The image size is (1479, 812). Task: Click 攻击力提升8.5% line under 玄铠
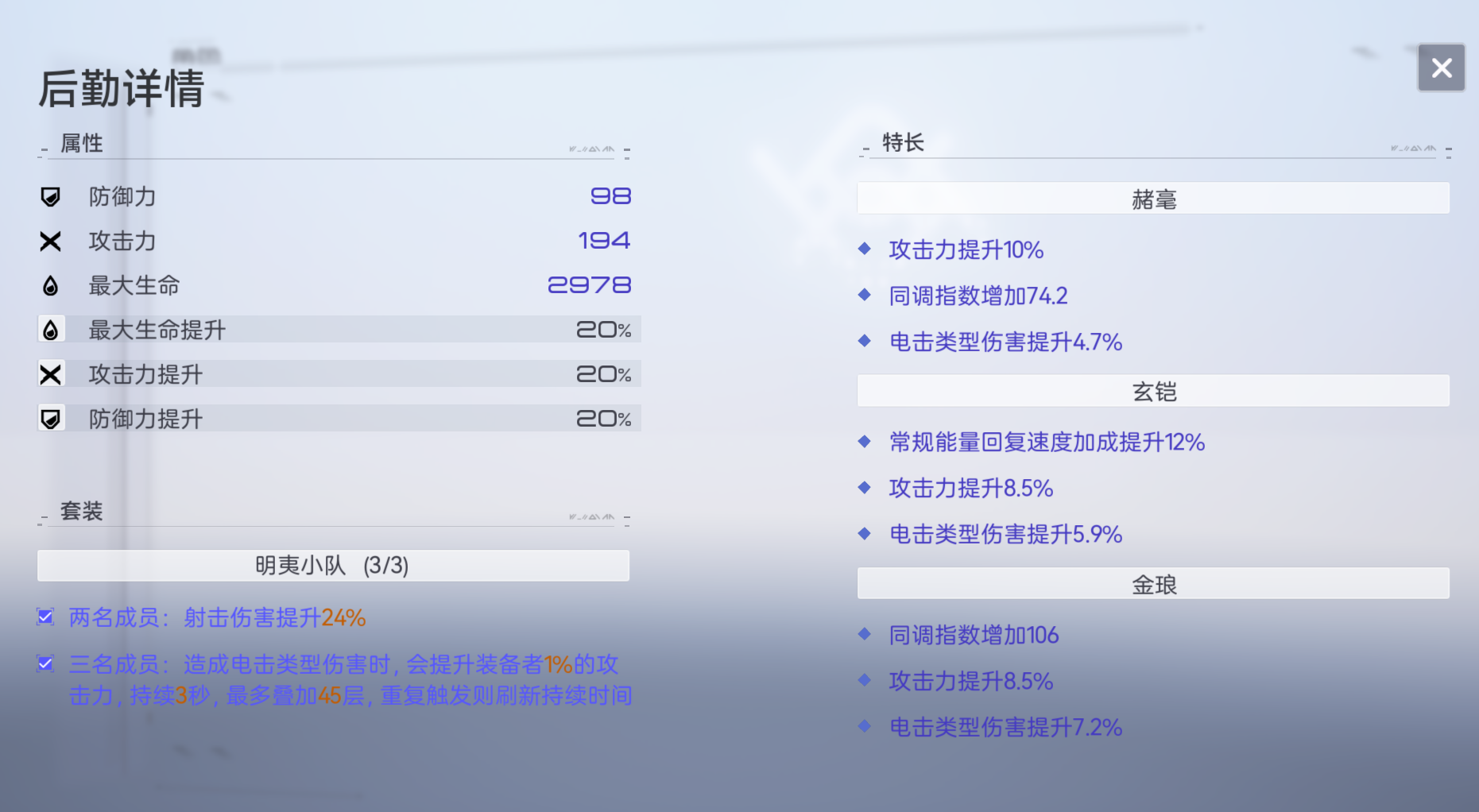pyautogui.click(x=971, y=488)
